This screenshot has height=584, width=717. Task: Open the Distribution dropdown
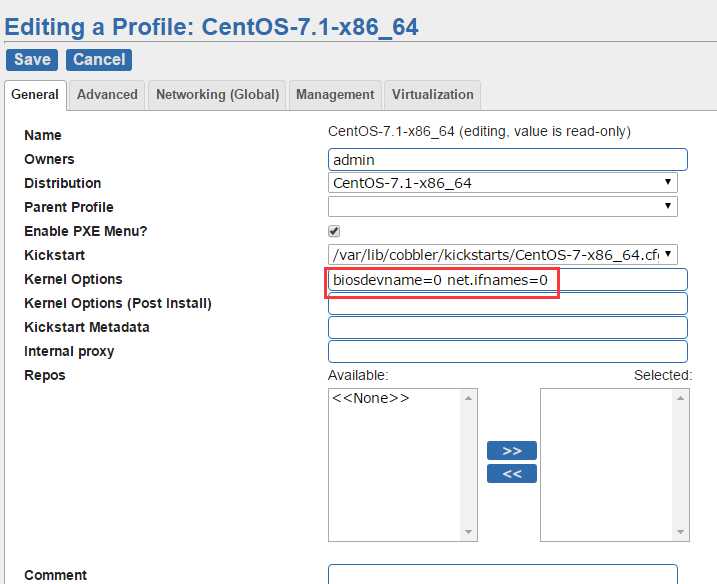pos(503,183)
